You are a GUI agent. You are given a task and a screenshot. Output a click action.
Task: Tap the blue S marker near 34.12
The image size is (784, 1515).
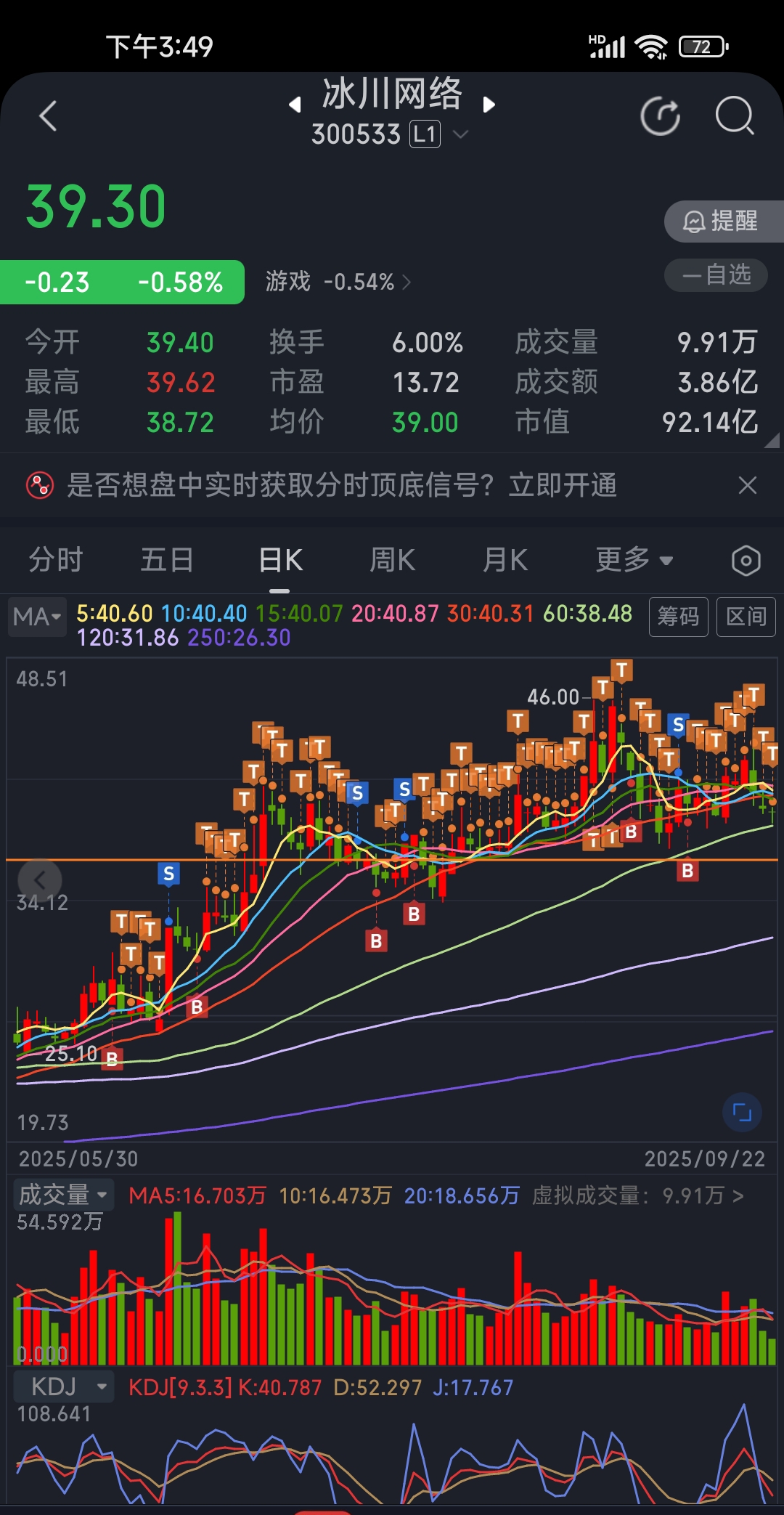(x=168, y=874)
